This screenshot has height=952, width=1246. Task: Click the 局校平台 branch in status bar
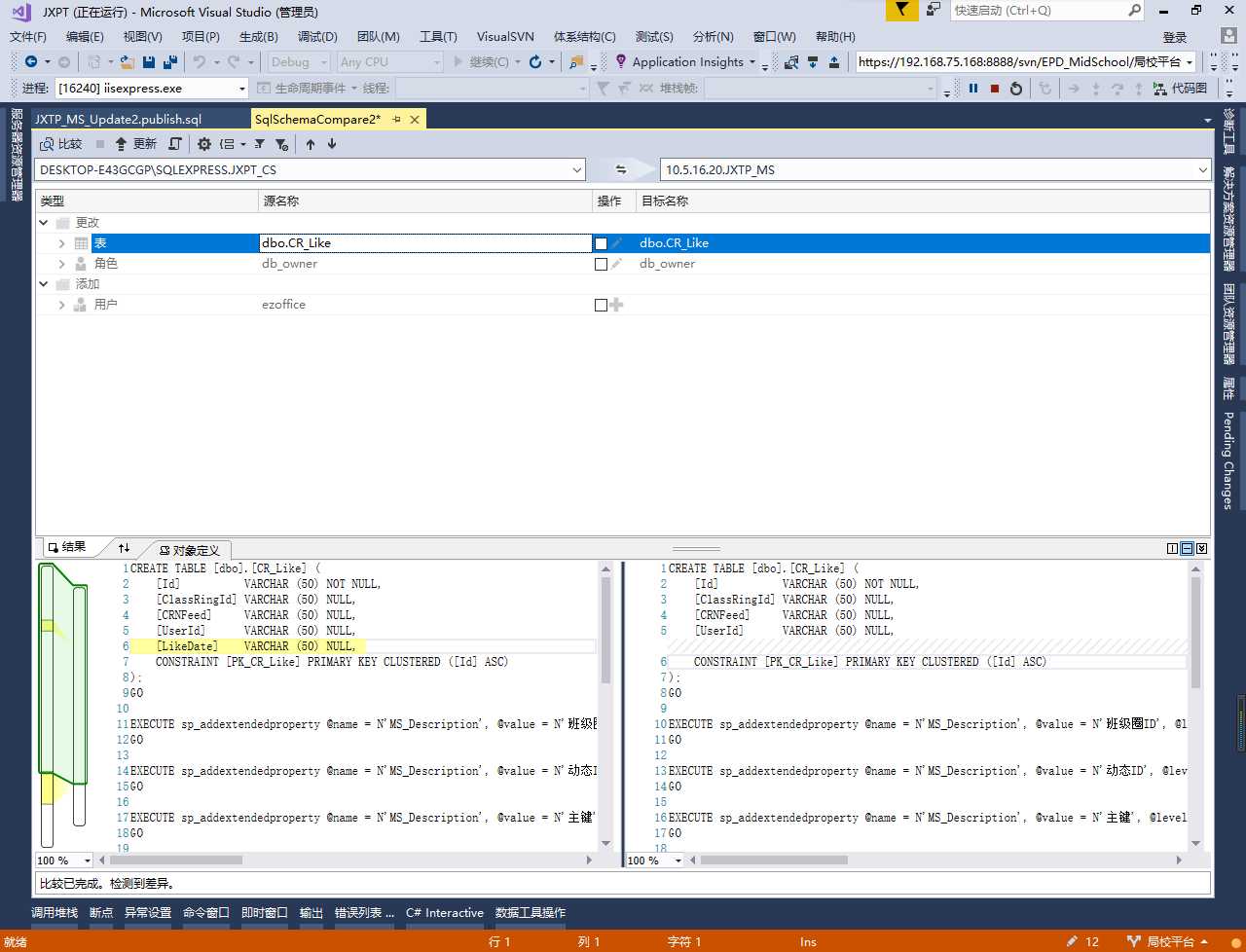click(1167, 941)
